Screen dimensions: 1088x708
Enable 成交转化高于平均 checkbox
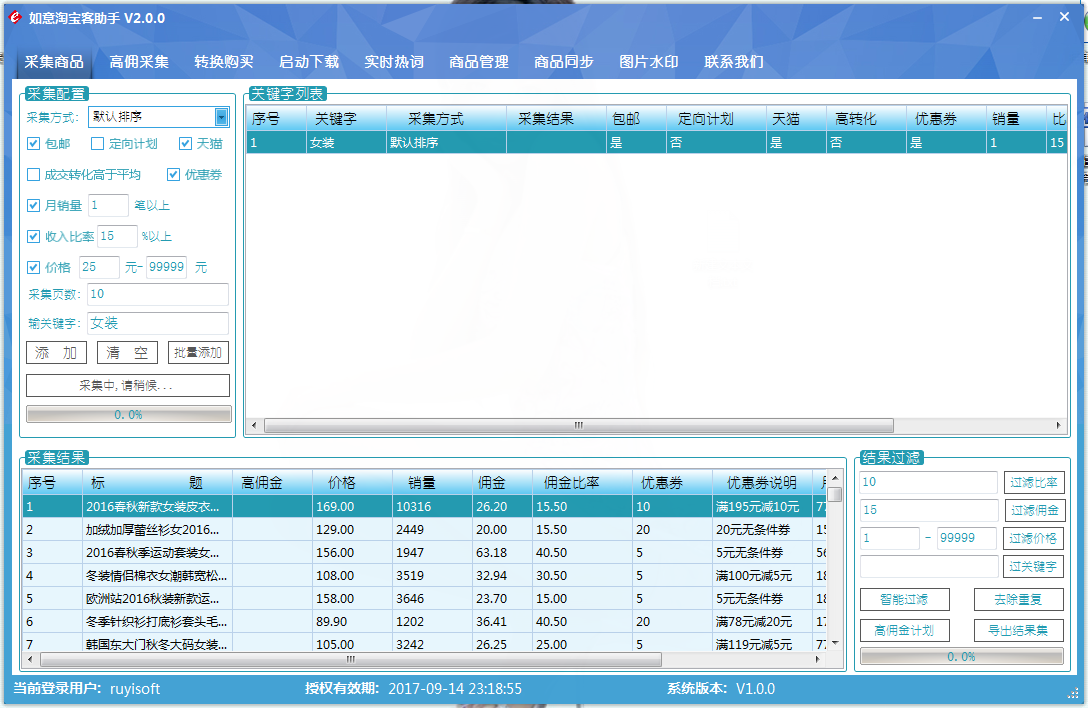tap(34, 175)
